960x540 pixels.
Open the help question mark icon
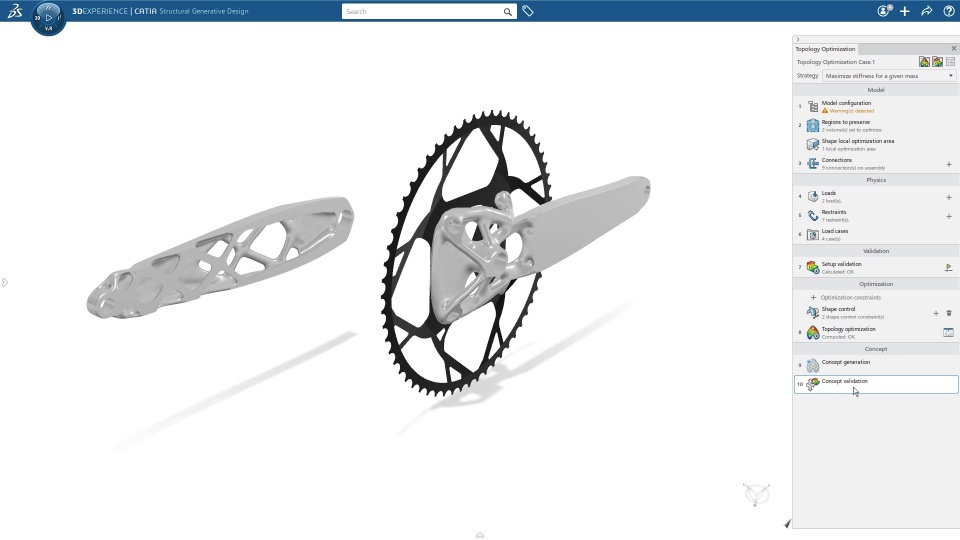[949, 11]
